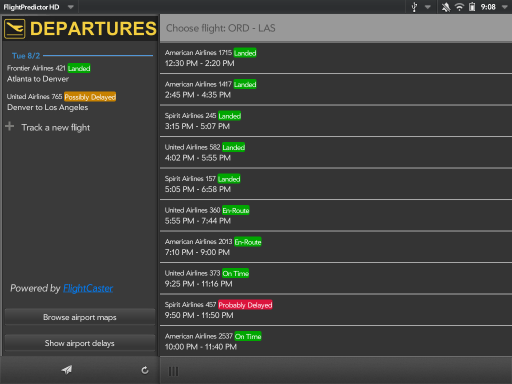The height and width of the screenshot is (384, 512).
Task: Click the 3:15 PM - 5:07 PM time text
Action: [x=197, y=126]
